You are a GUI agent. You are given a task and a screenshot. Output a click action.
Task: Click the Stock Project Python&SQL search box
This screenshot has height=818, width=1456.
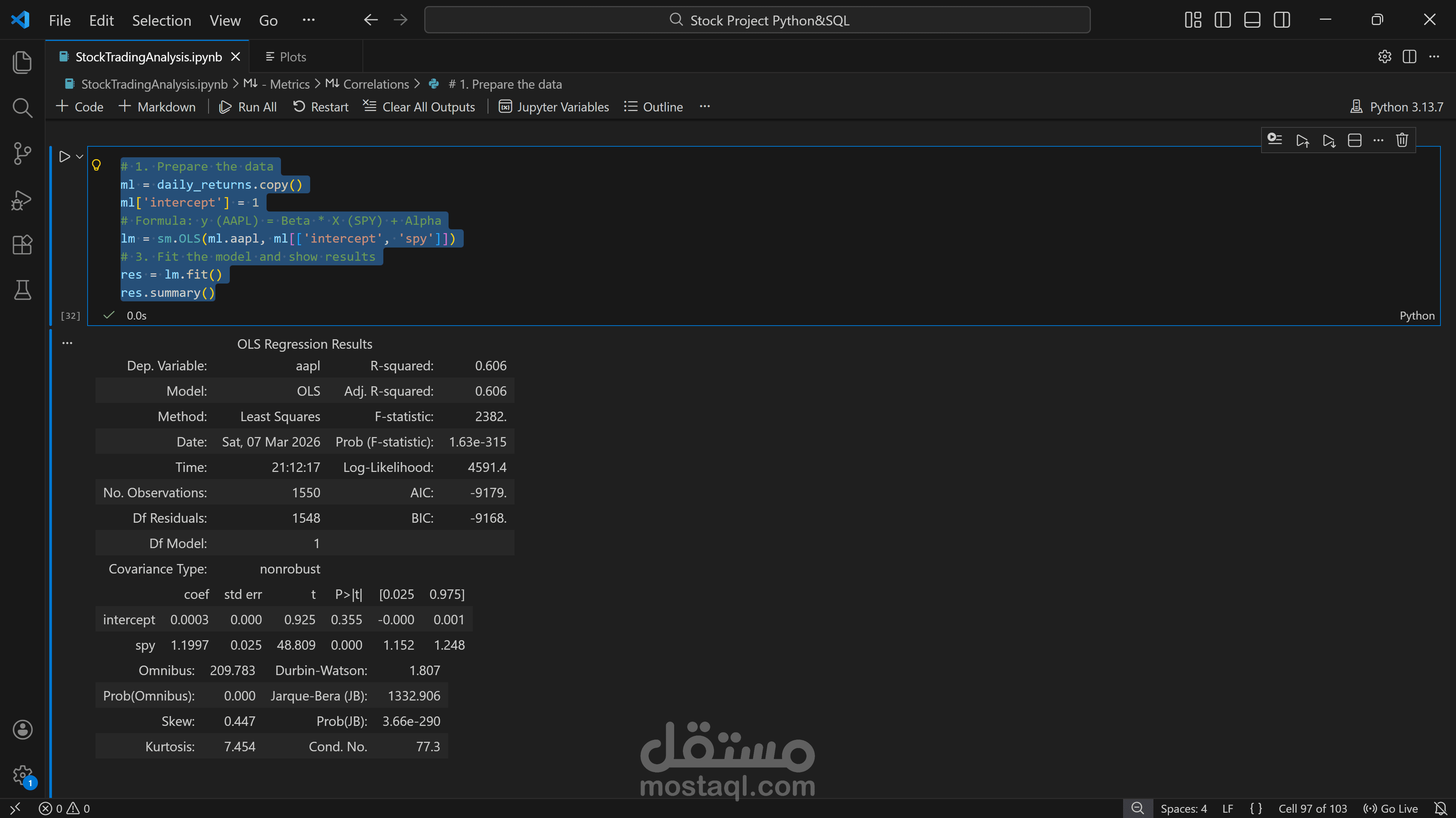coord(758,20)
